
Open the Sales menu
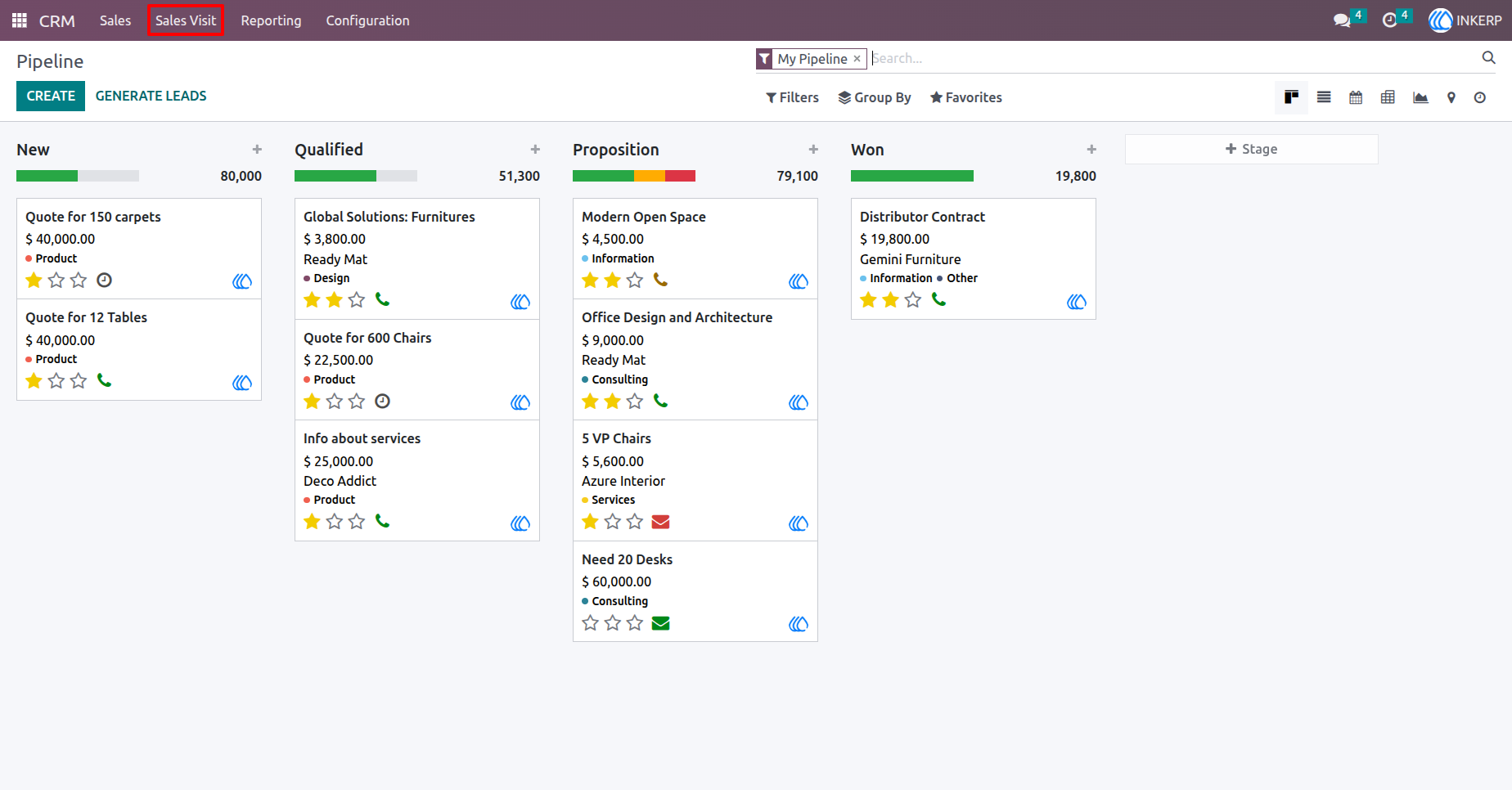tap(115, 20)
